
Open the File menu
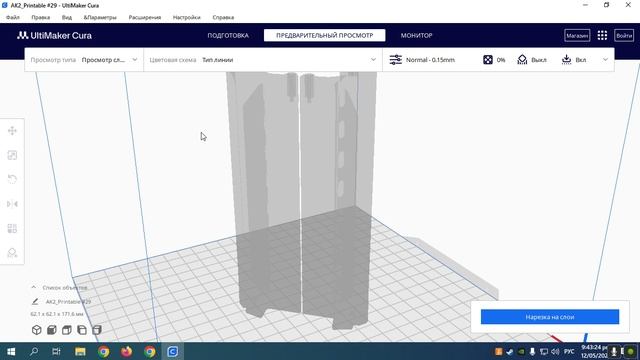point(13,18)
